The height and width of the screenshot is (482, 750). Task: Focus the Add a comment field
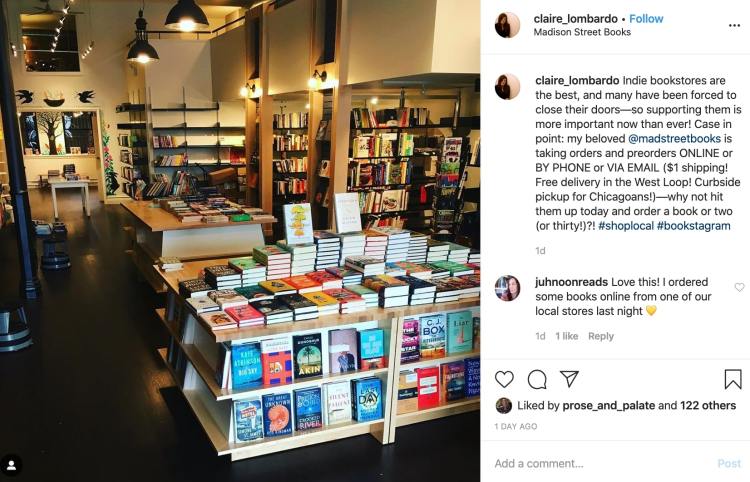[603, 463]
